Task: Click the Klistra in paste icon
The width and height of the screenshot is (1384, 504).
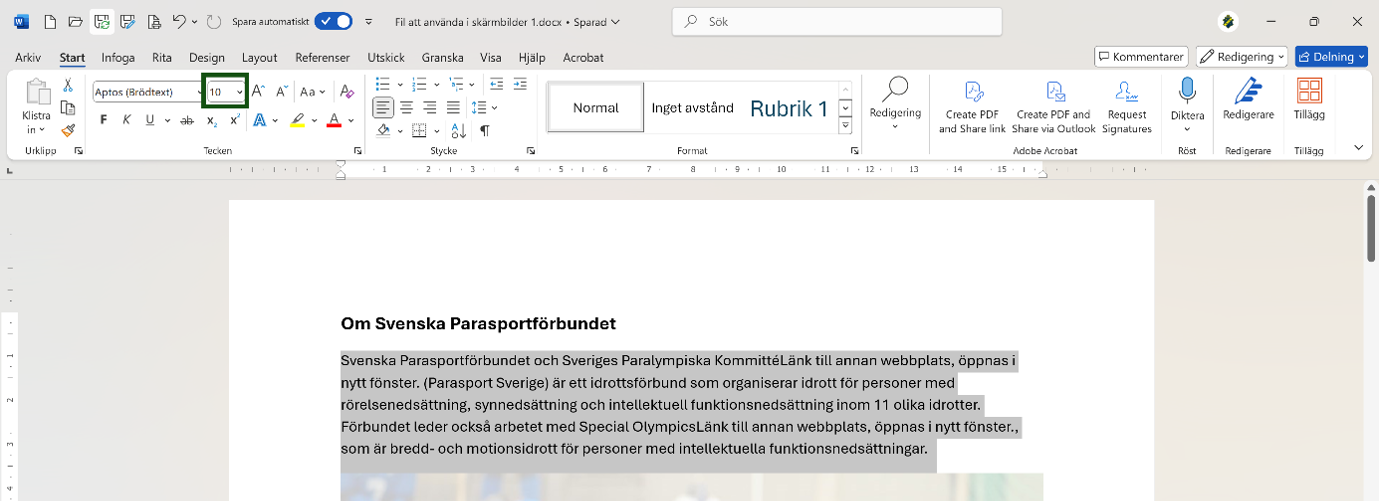Action: [x=36, y=91]
